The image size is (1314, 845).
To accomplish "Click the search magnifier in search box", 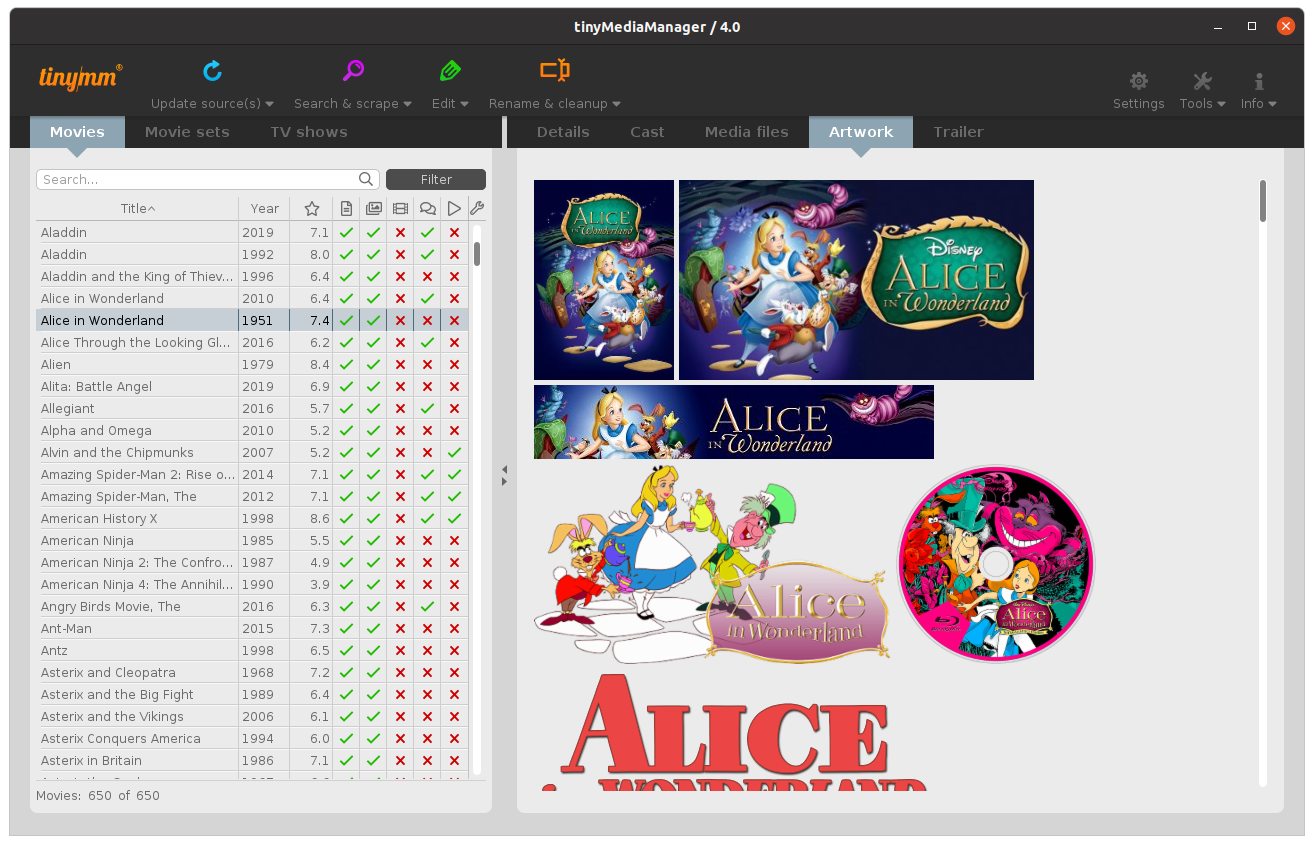I will click(x=366, y=180).
